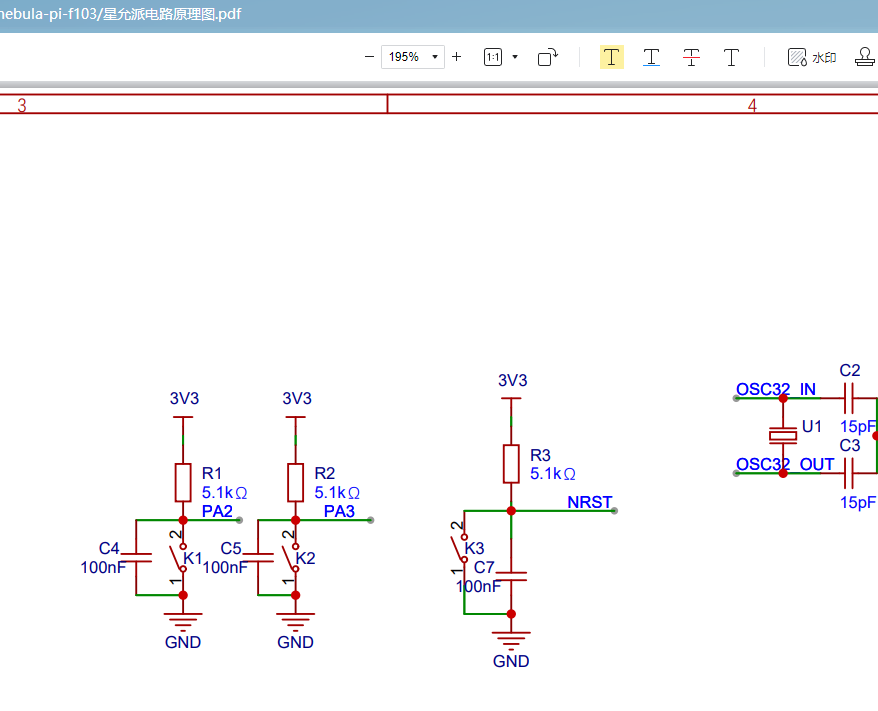This screenshot has height=711, width=878.
Task: Select the plain text annotation tool
Action: tap(731, 57)
